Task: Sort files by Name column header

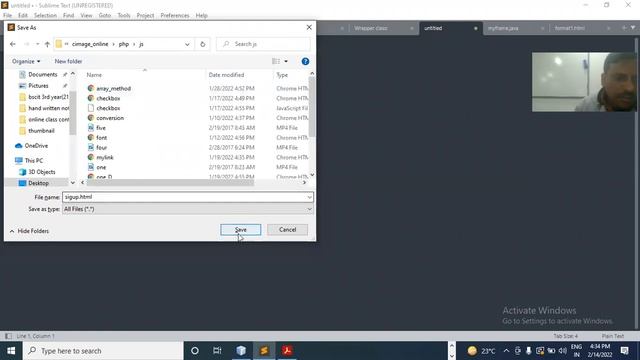Action: 94,75
